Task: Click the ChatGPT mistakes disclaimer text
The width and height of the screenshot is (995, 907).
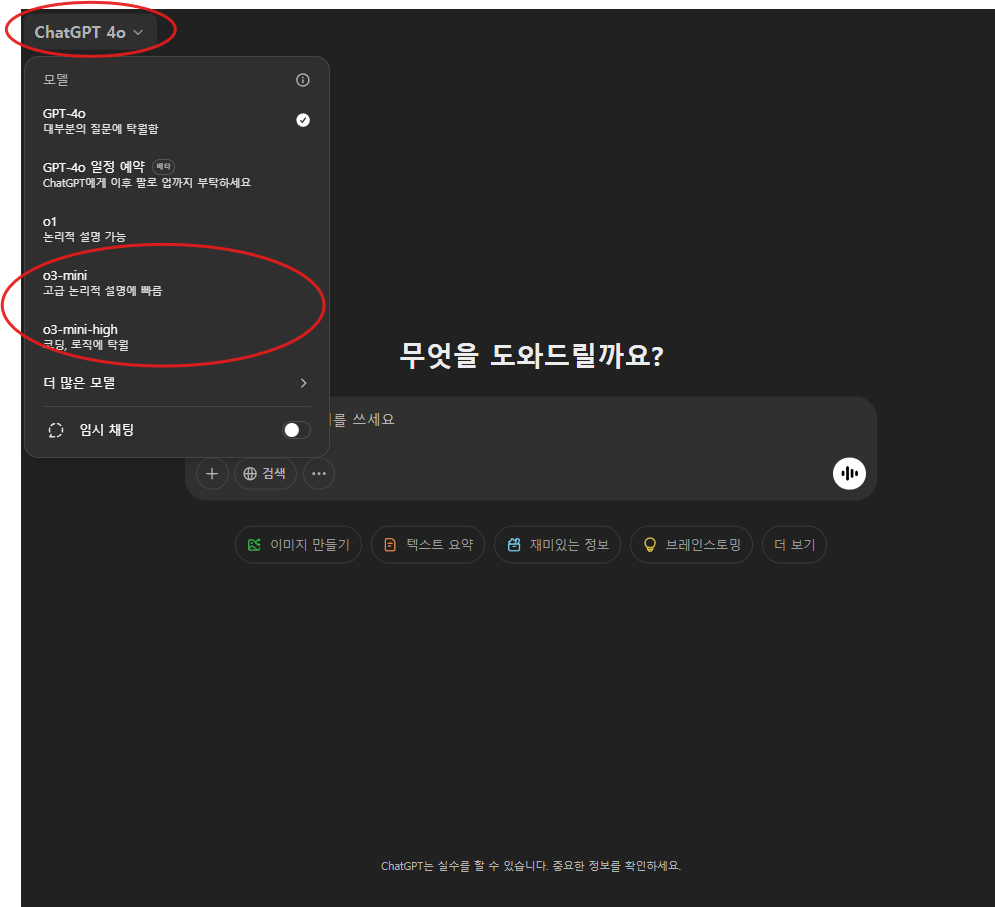Action: pos(530,866)
